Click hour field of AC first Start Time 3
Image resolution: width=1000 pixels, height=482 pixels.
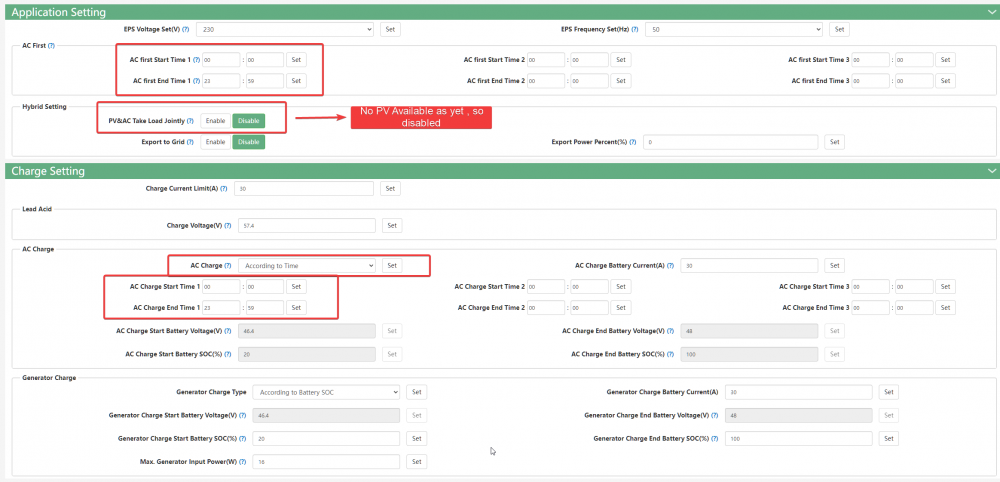tap(871, 60)
